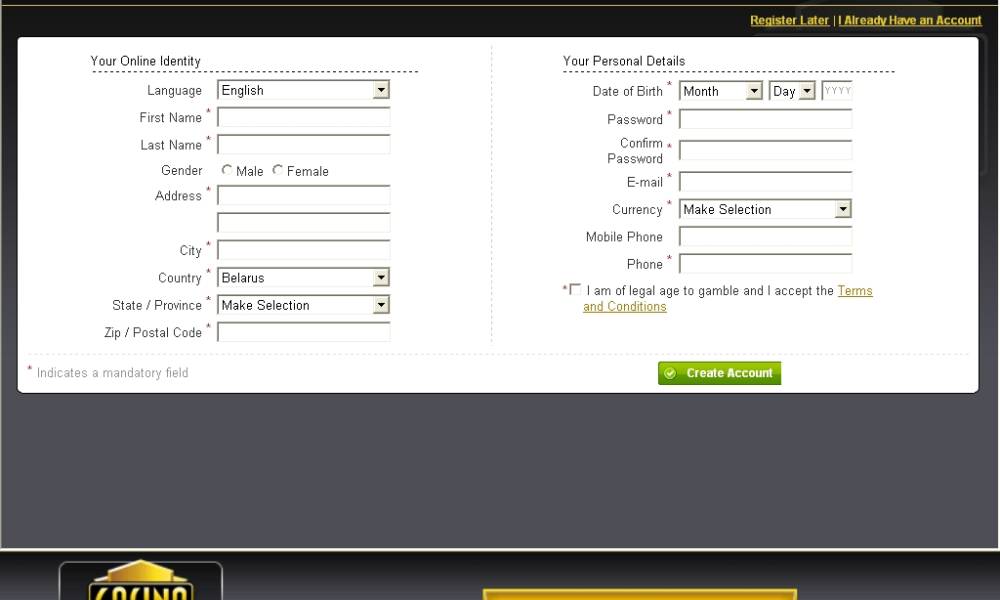
Task: Focus the First Name input field
Action: 304,118
